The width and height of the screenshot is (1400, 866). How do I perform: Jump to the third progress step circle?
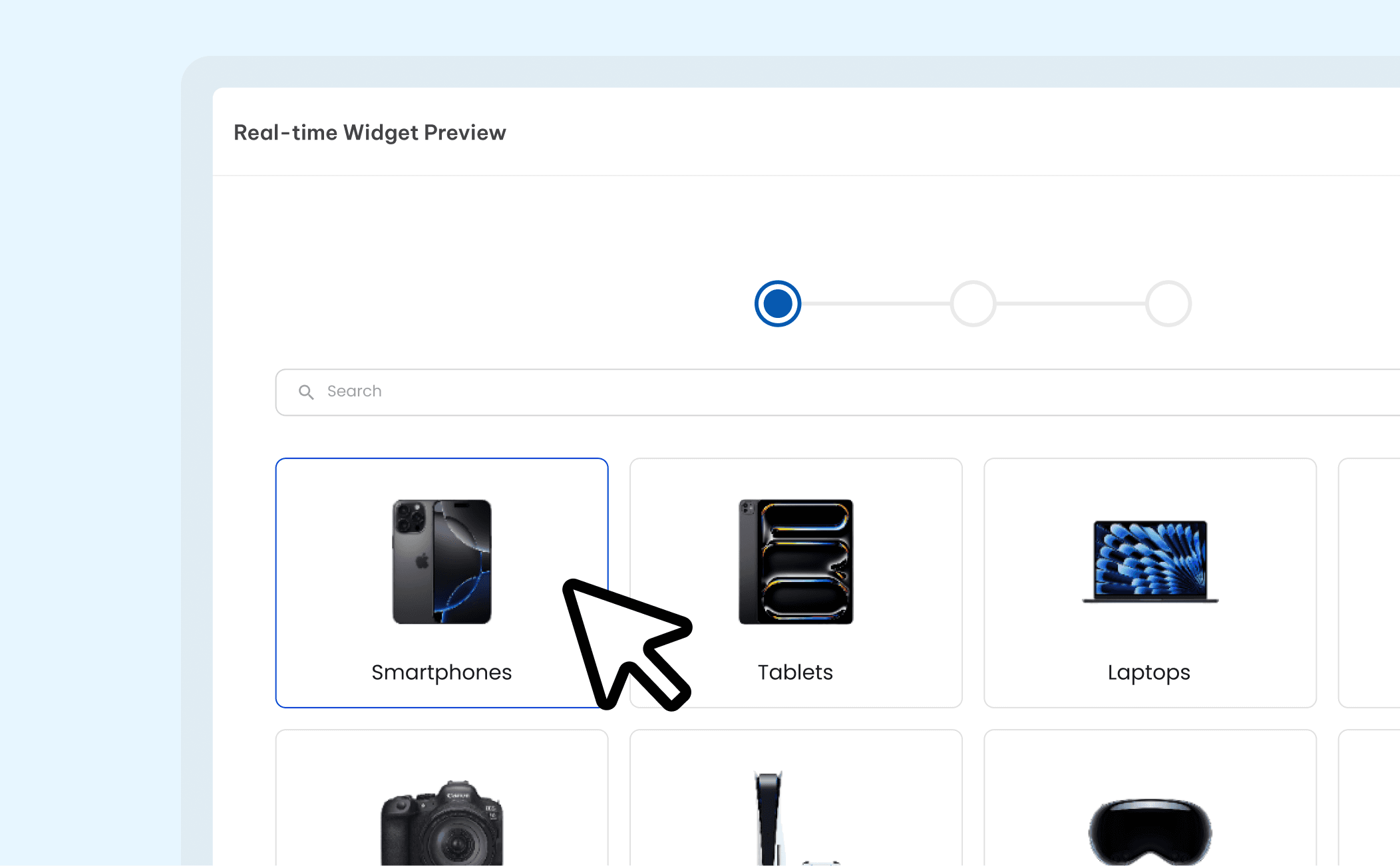(1168, 303)
